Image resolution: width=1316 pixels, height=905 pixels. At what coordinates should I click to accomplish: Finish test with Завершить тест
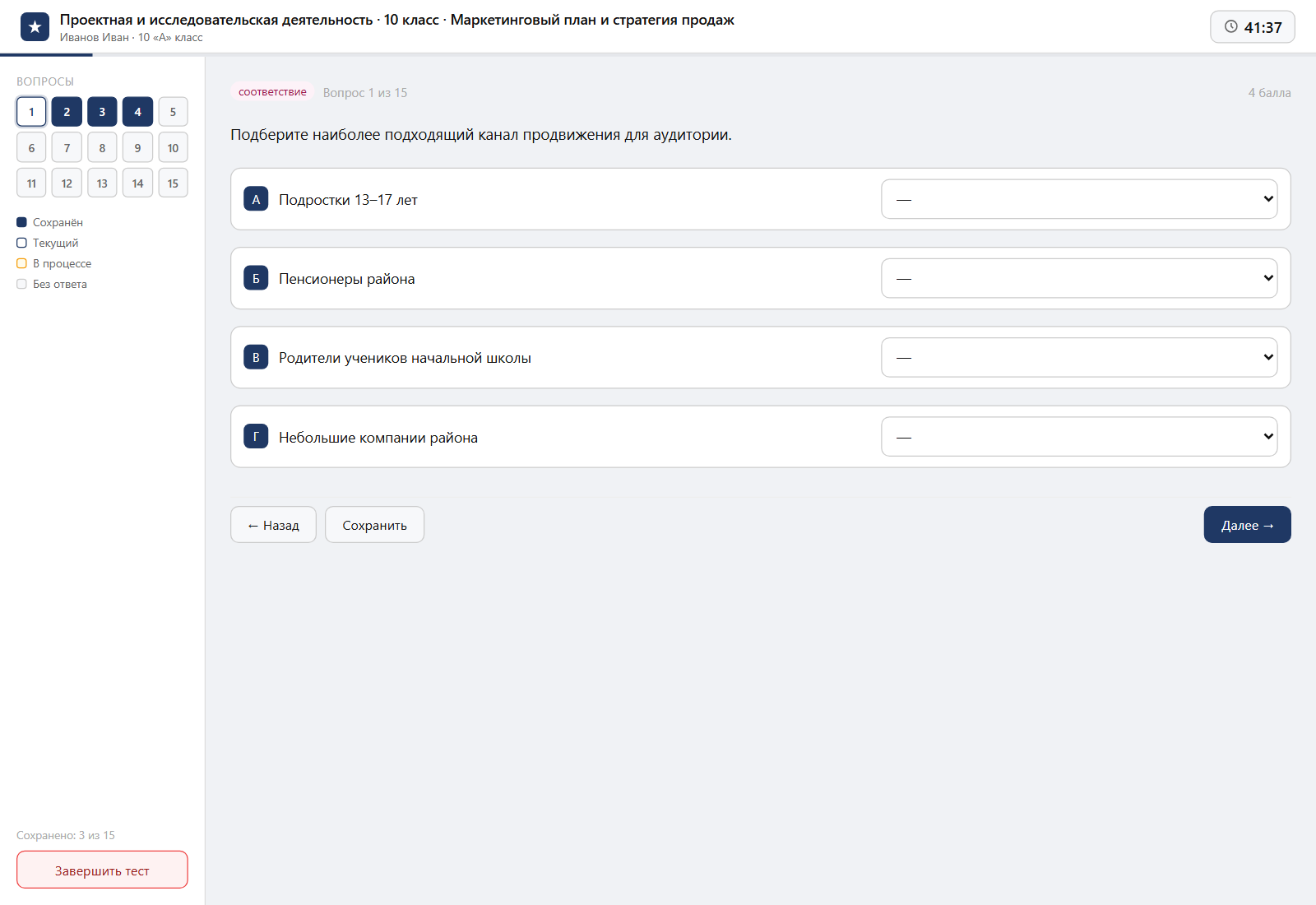(x=102, y=870)
